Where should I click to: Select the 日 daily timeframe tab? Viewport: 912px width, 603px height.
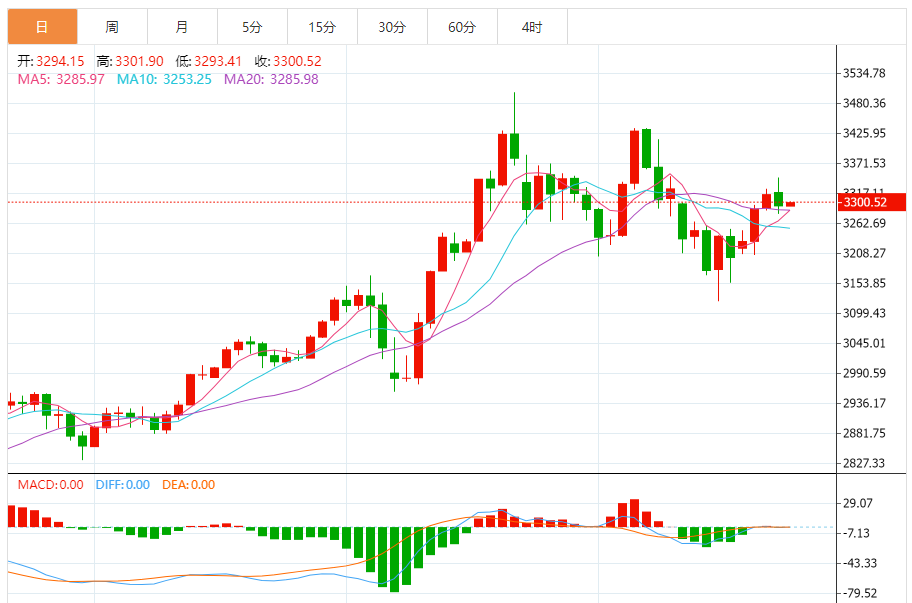click(x=42, y=27)
